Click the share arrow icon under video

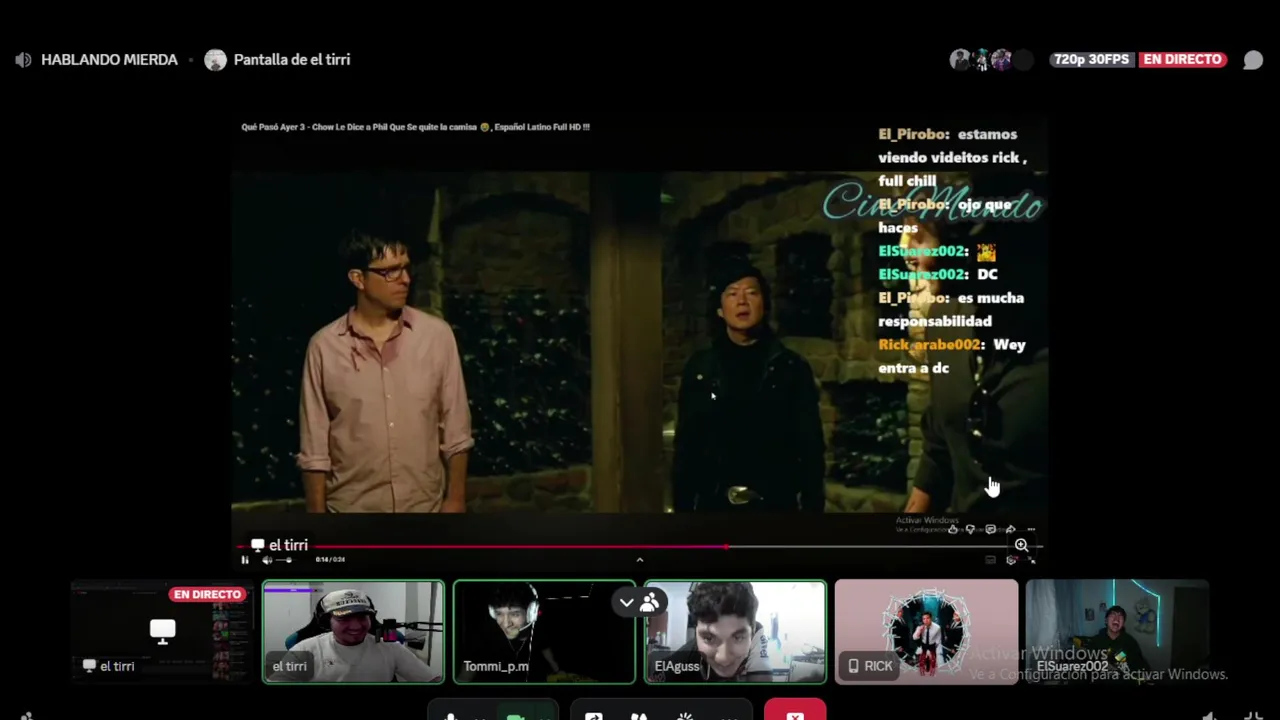pyautogui.click(x=1010, y=530)
